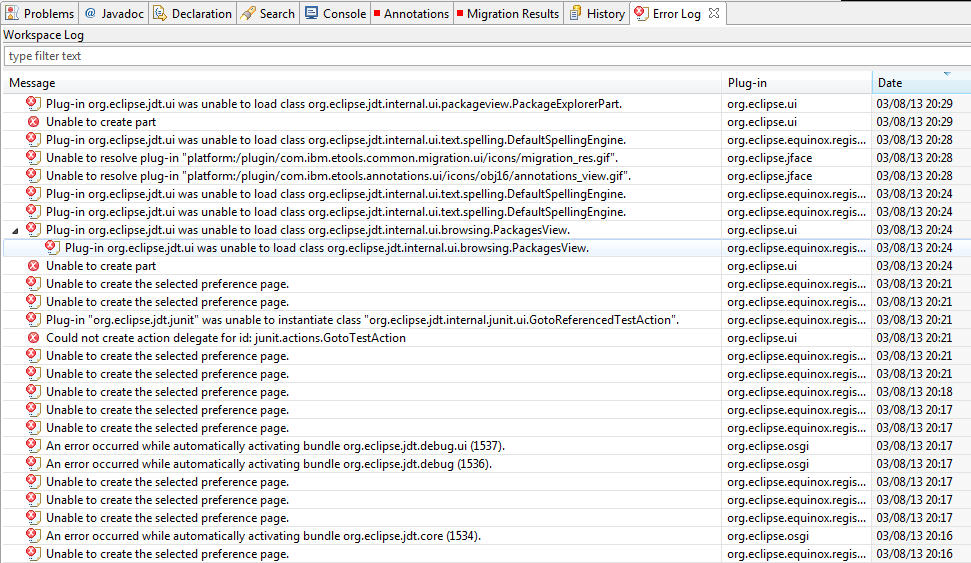Click error icon of jdt.core (1534) entry
The width and height of the screenshot is (971, 563).
coord(33,535)
